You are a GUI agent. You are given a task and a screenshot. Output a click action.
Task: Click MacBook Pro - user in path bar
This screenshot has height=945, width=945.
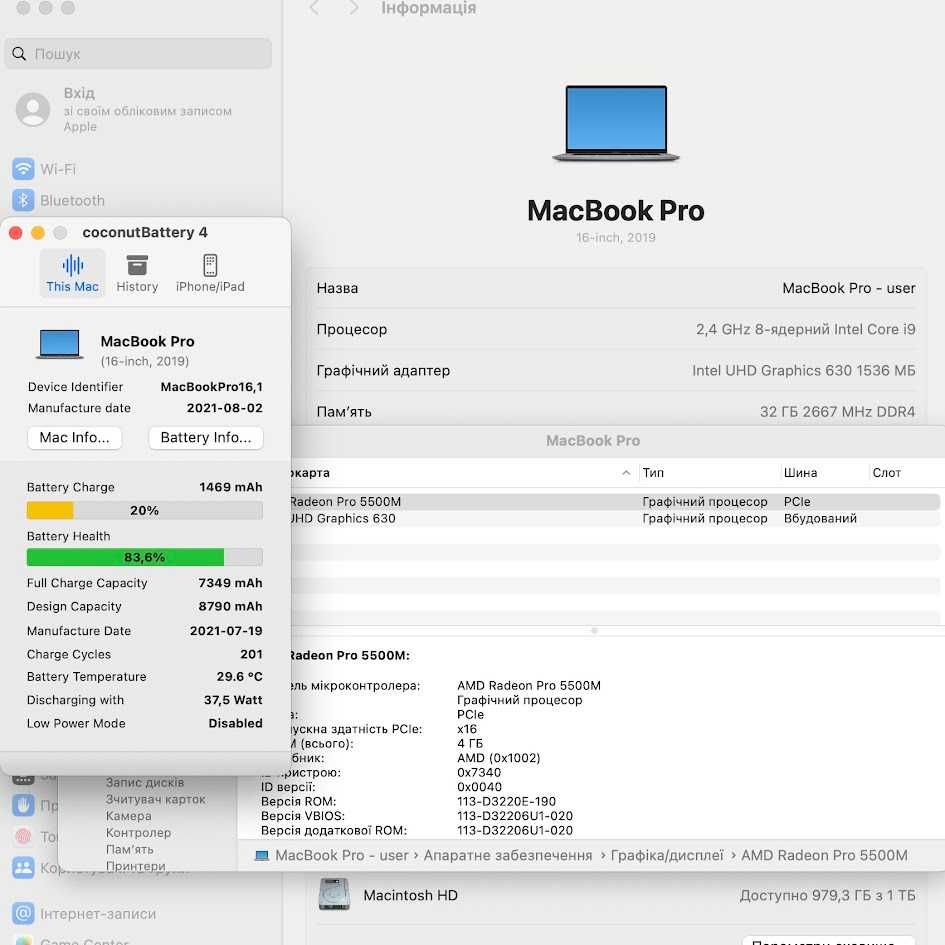coord(342,855)
